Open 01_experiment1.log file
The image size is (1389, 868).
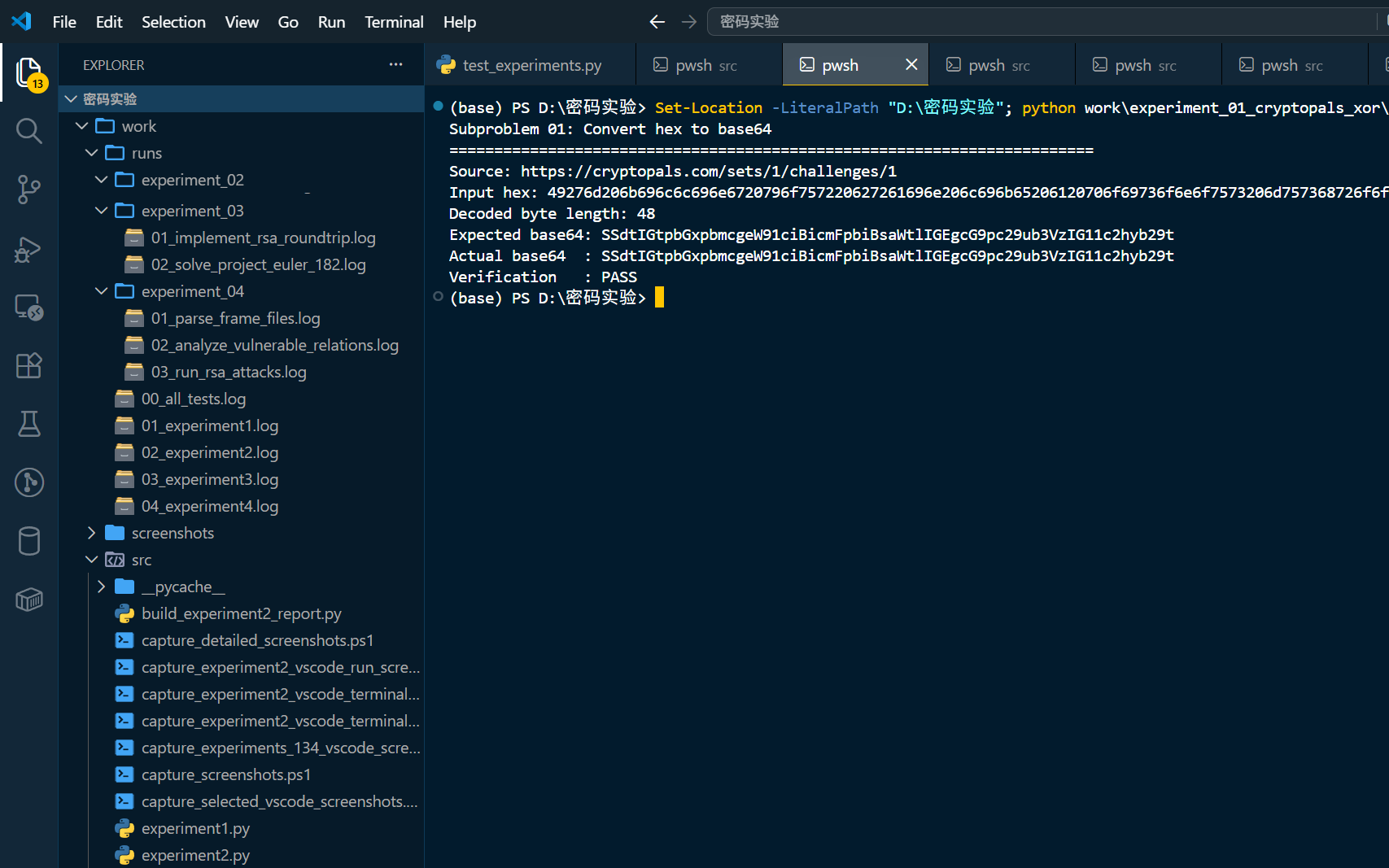coord(210,425)
